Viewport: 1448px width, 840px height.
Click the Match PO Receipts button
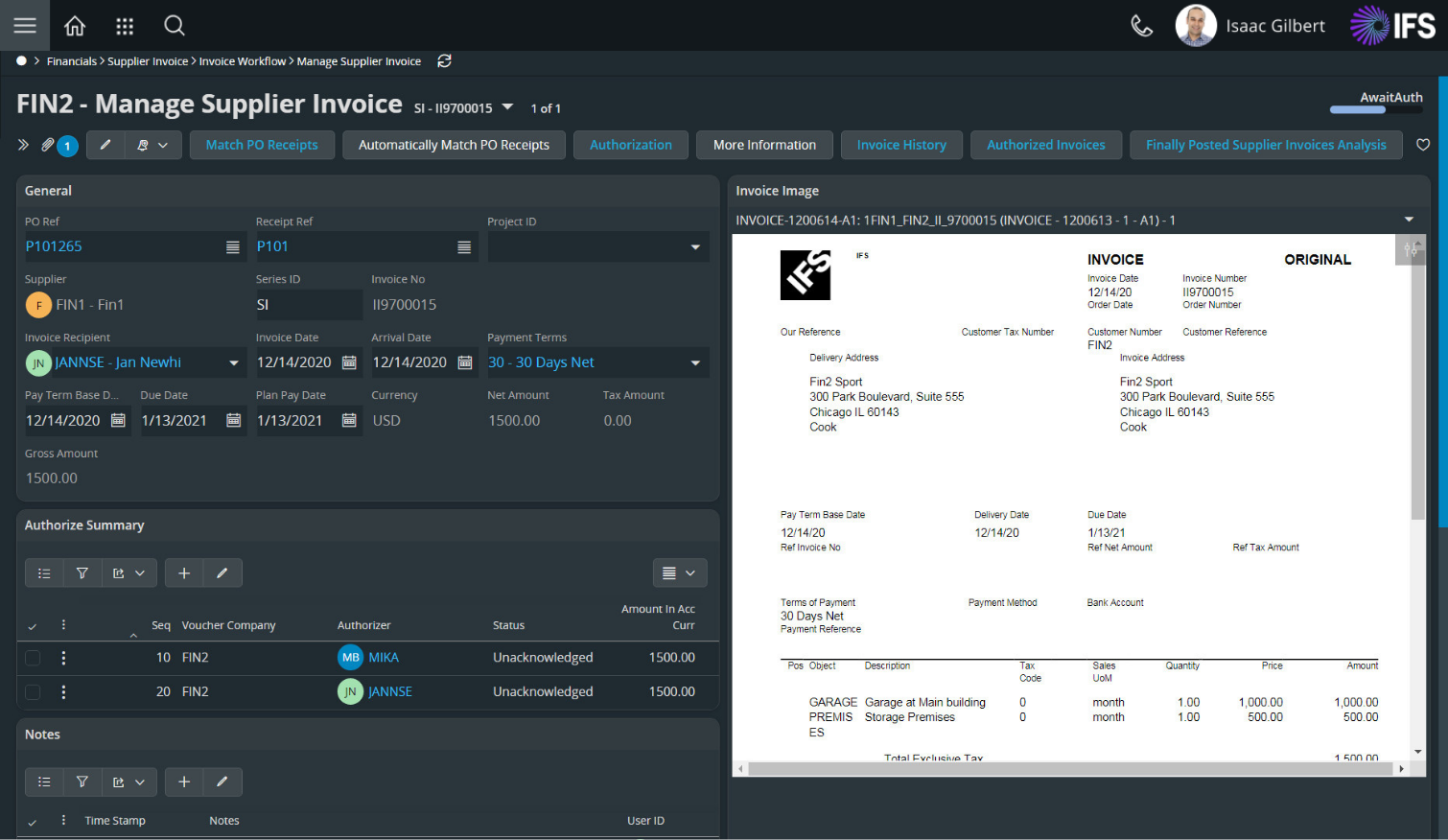pyautogui.click(x=262, y=145)
